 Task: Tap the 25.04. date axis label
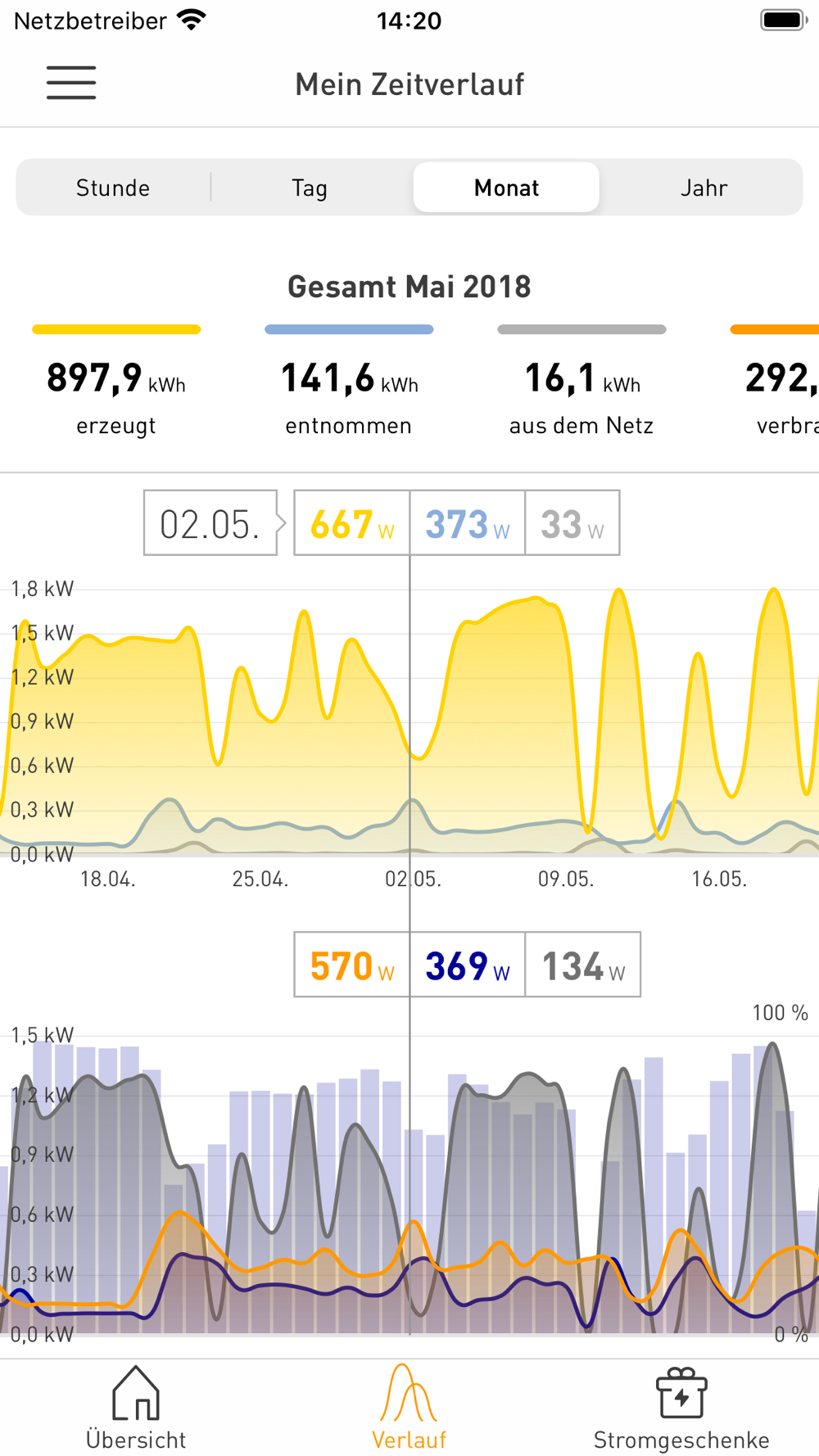[x=260, y=879]
